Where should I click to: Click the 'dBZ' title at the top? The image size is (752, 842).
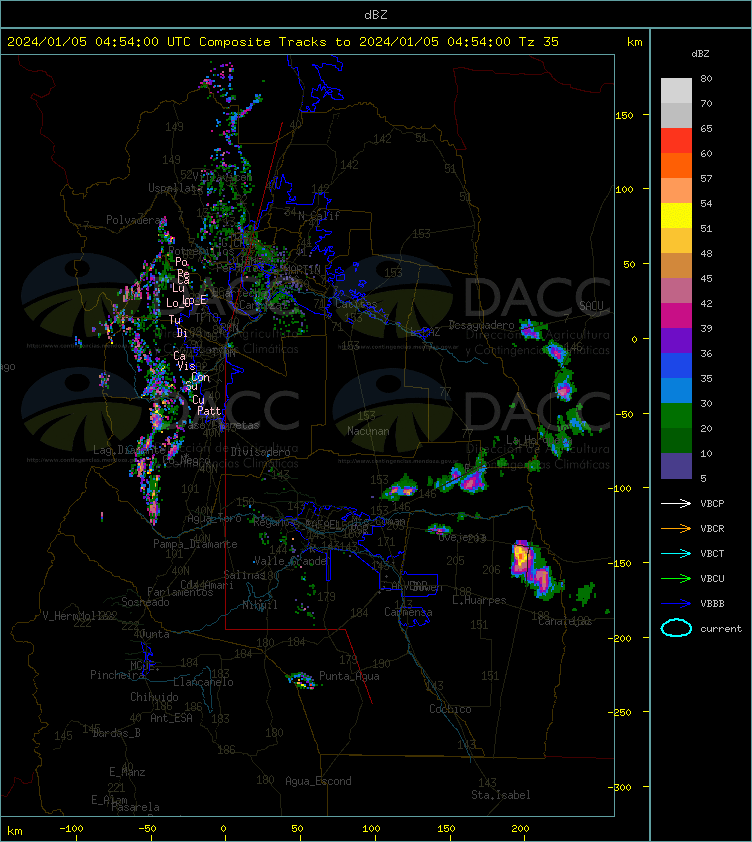(x=376, y=15)
